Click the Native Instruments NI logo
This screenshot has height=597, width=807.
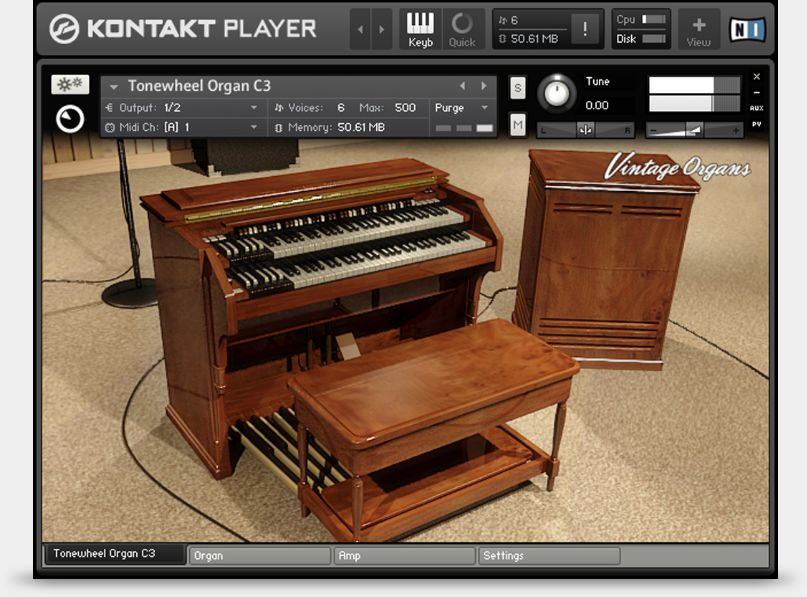[x=747, y=29]
